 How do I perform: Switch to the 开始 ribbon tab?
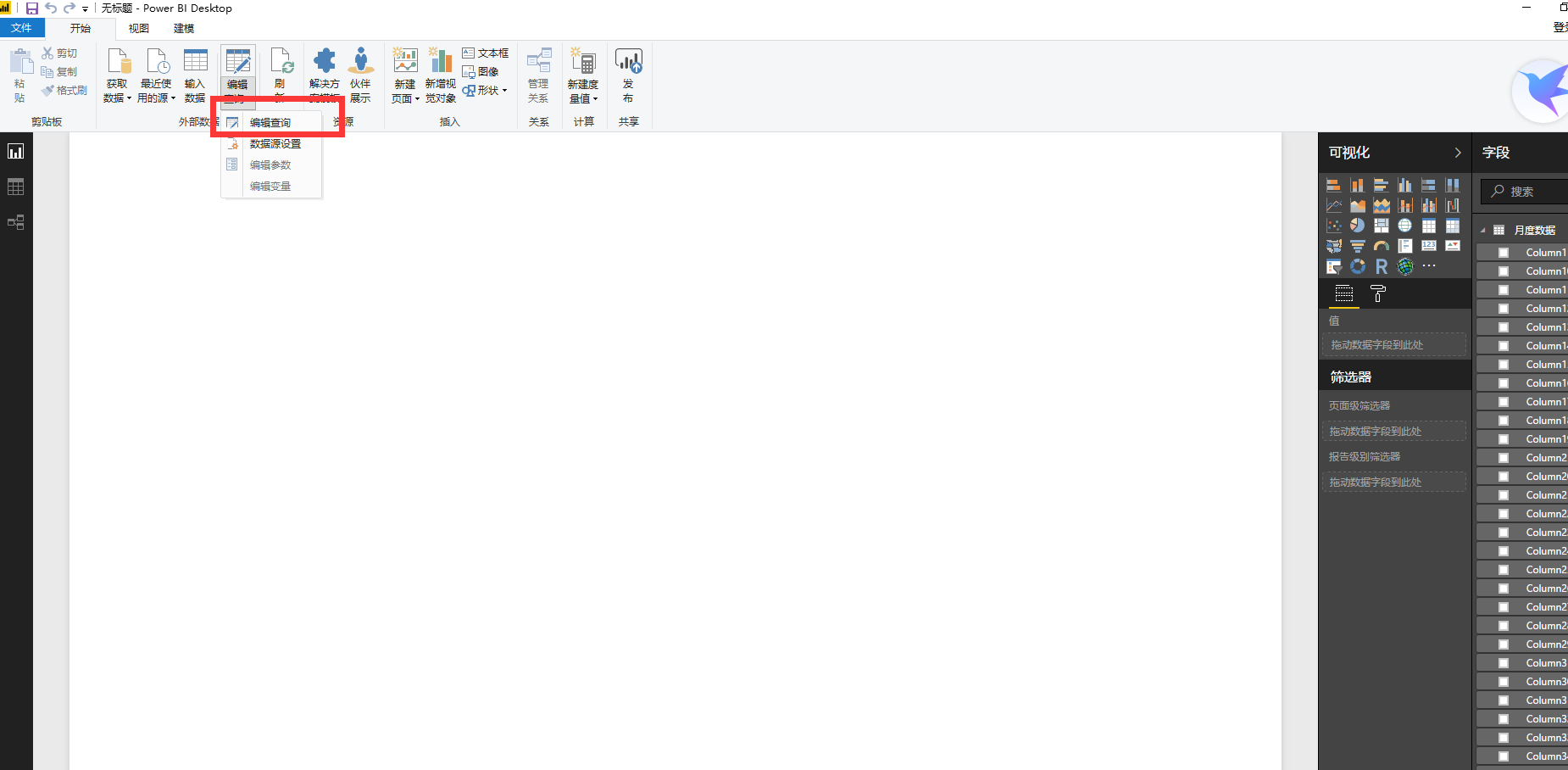81,28
